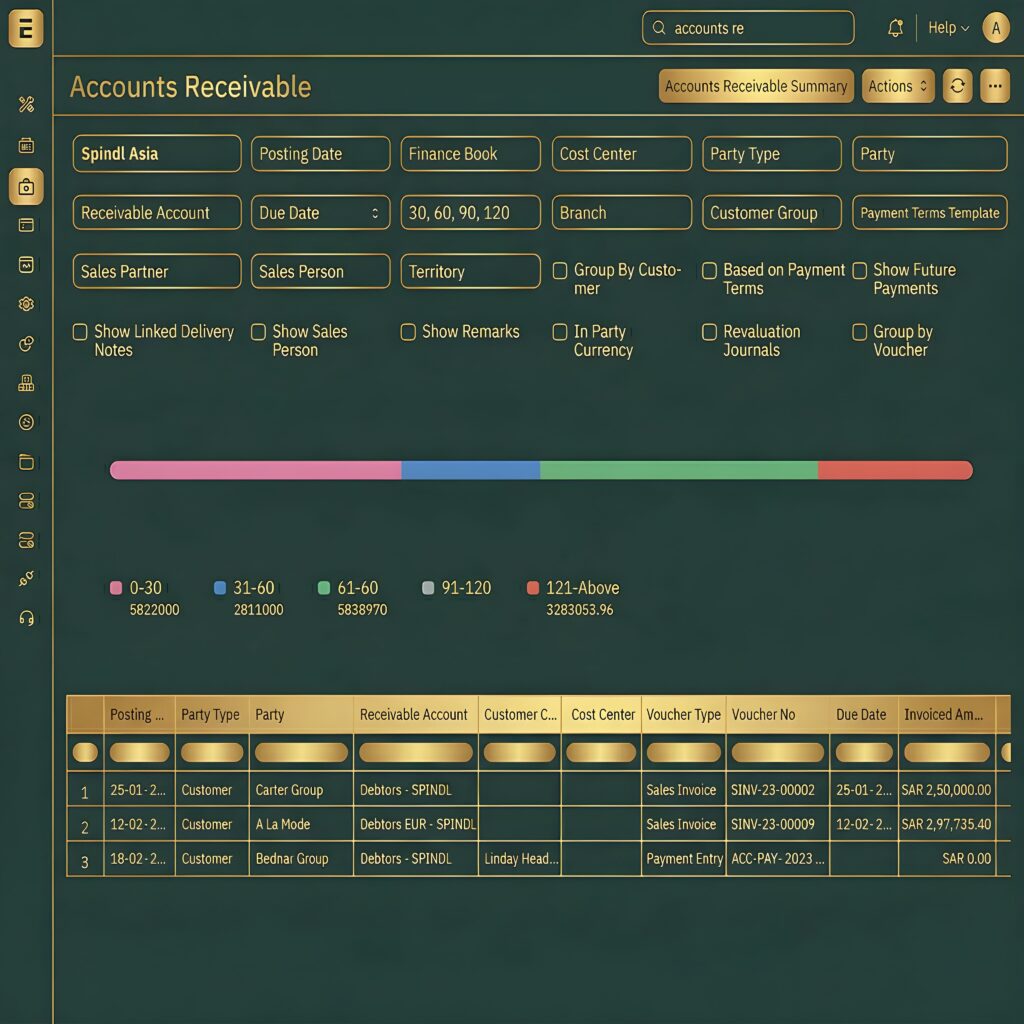Click the Voucher No column header
The image size is (1024, 1024).
pyautogui.click(x=763, y=715)
